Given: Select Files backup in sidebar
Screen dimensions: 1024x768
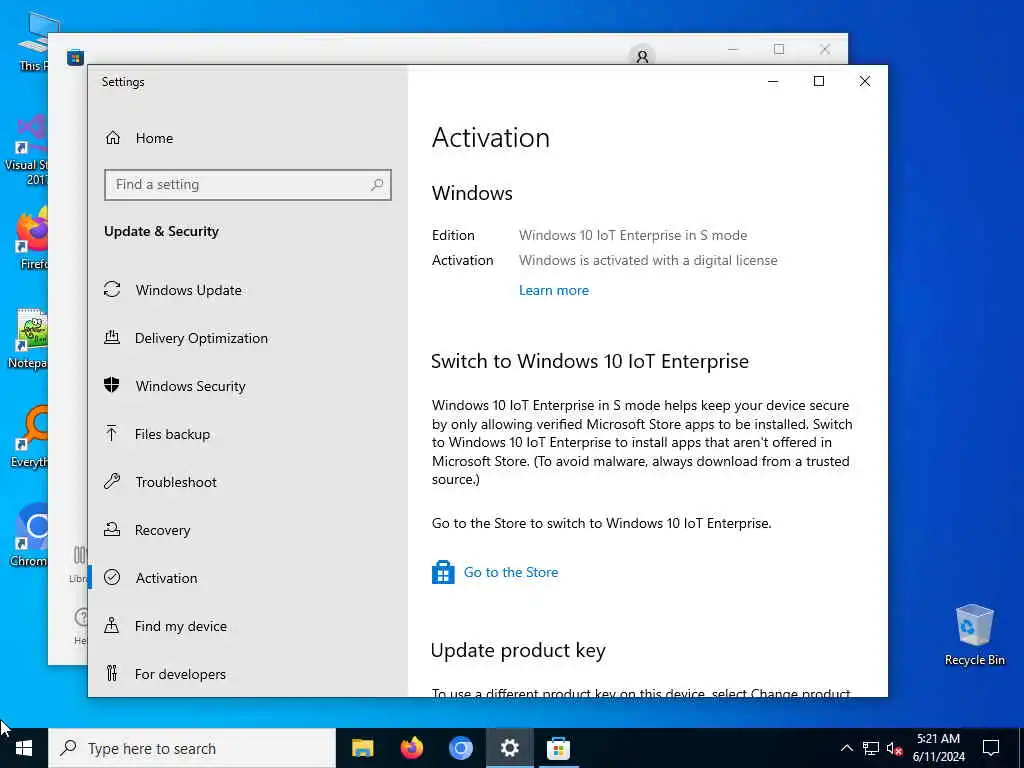Looking at the screenshot, I should tap(248, 434).
